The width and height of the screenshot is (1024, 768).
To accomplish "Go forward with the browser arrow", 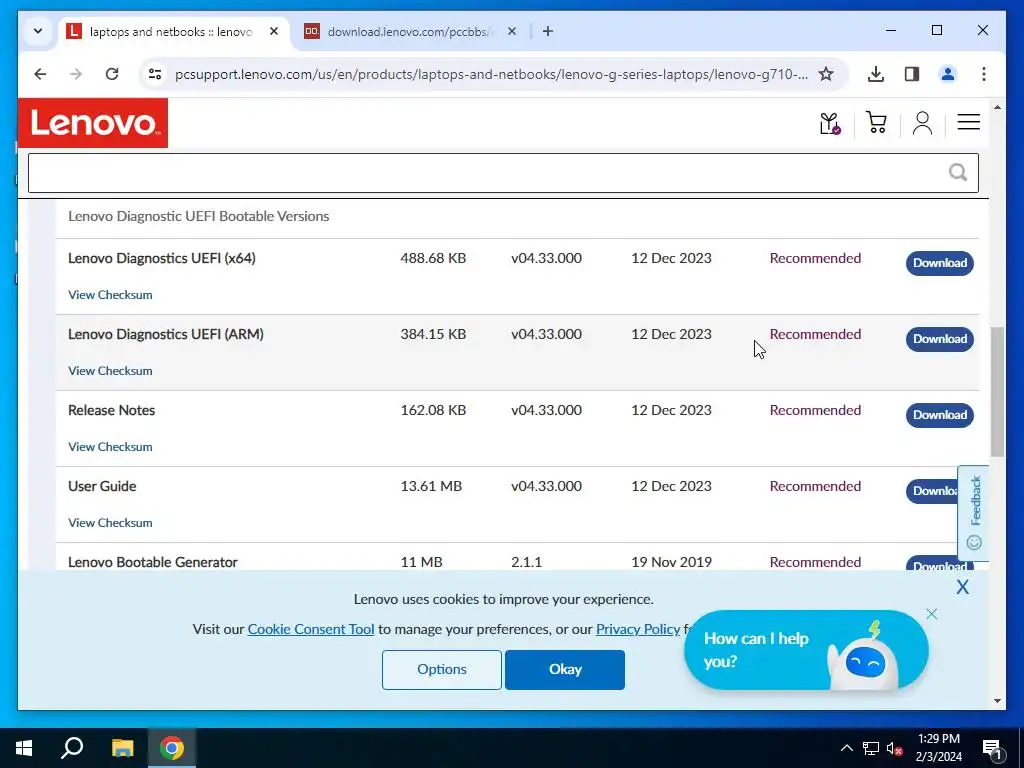I will click(76, 74).
